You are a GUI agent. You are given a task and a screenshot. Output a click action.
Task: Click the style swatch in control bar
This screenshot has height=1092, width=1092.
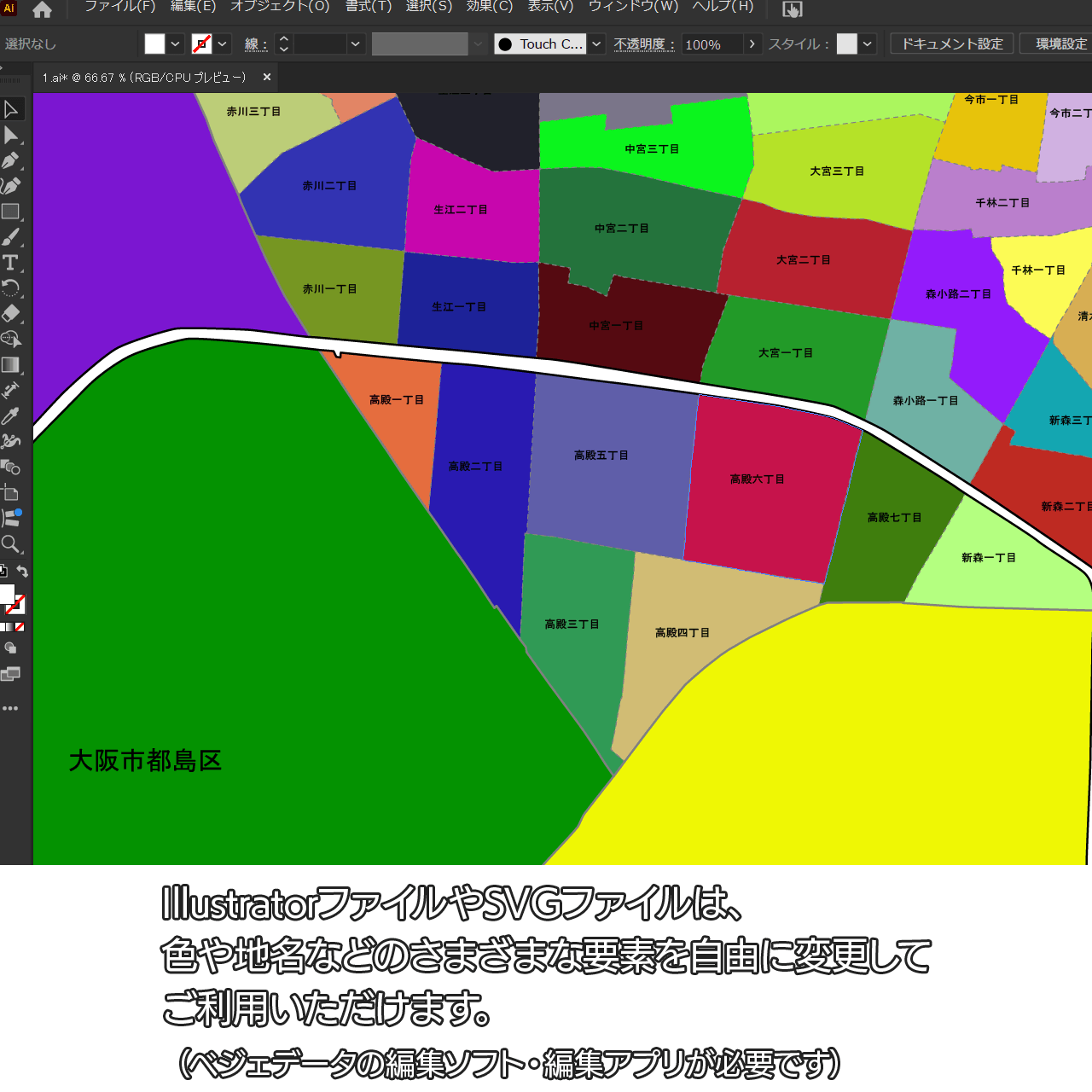pyautogui.click(x=846, y=44)
